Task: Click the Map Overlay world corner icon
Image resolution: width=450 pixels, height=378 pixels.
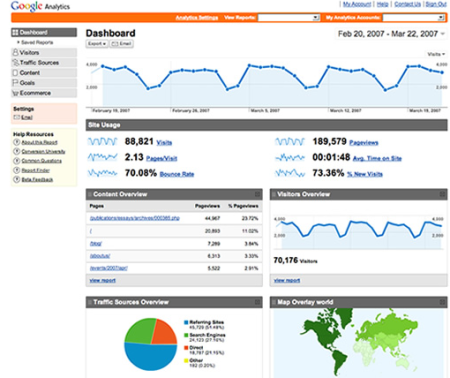Action: 442,302
